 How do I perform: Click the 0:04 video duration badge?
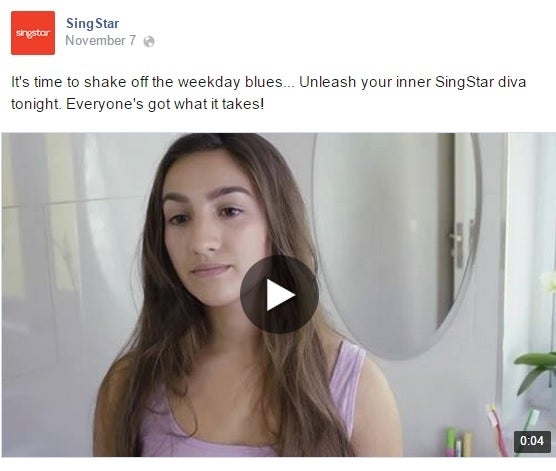click(532, 441)
